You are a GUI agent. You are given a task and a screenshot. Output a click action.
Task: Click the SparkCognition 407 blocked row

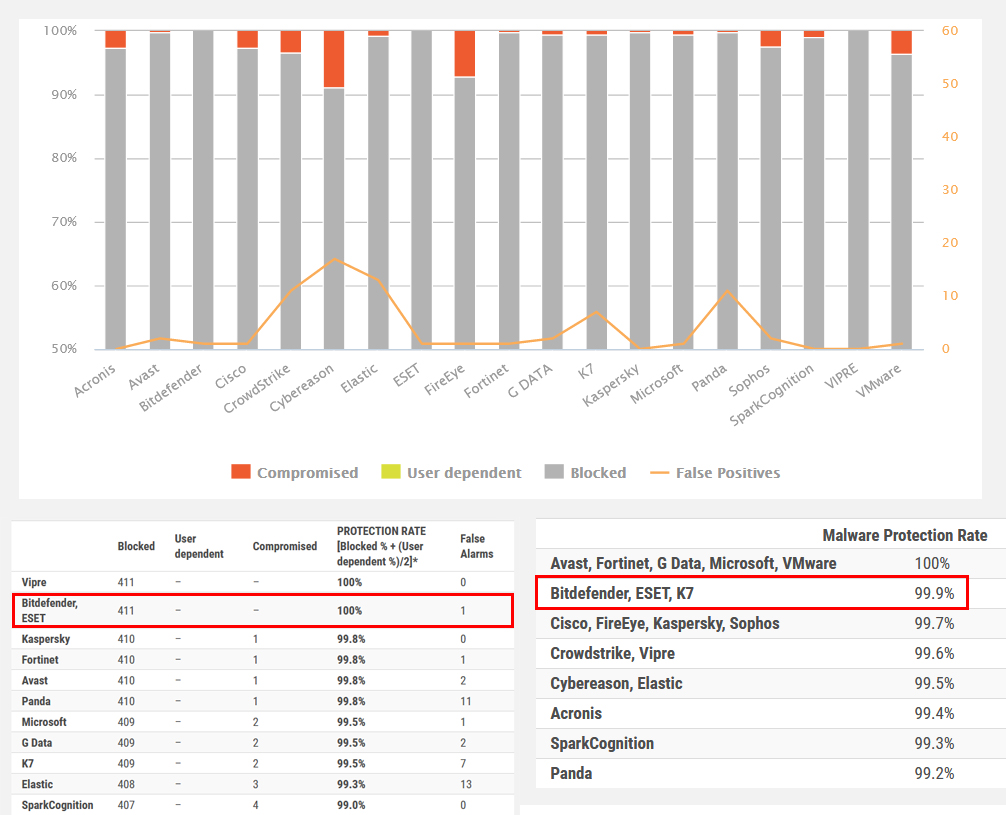pyautogui.click(x=263, y=805)
